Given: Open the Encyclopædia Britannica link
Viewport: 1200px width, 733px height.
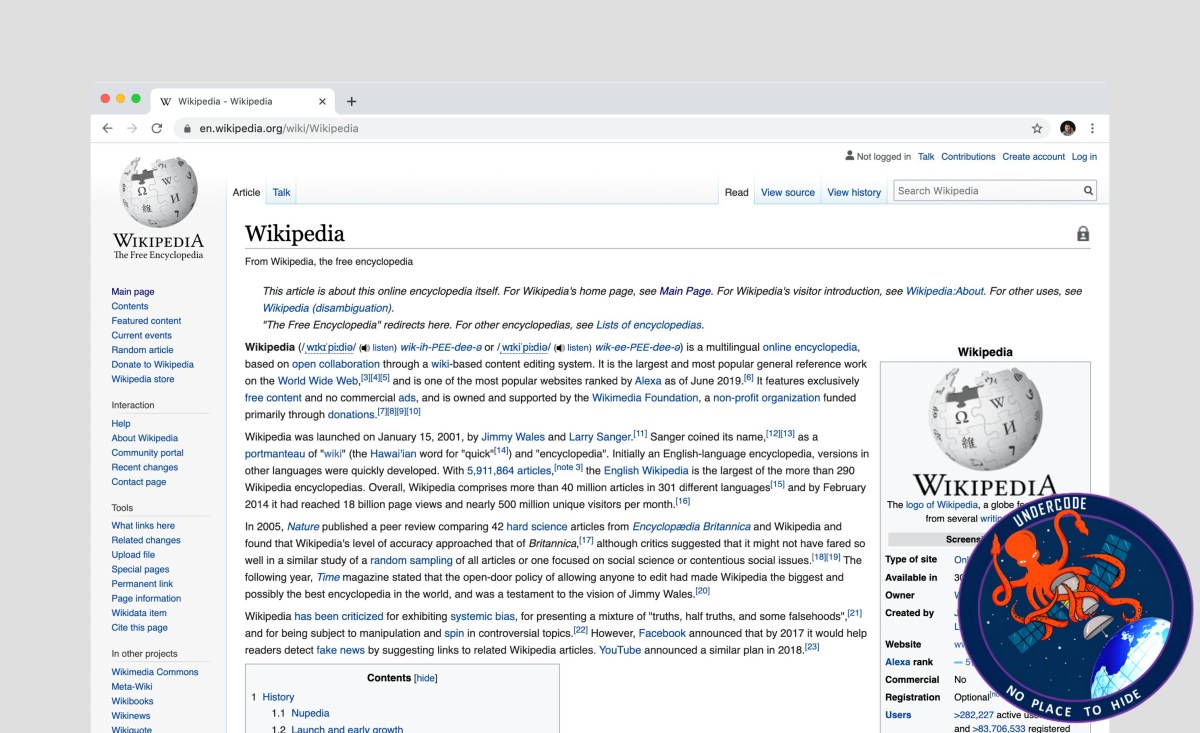Looking at the screenshot, I should tap(691, 526).
